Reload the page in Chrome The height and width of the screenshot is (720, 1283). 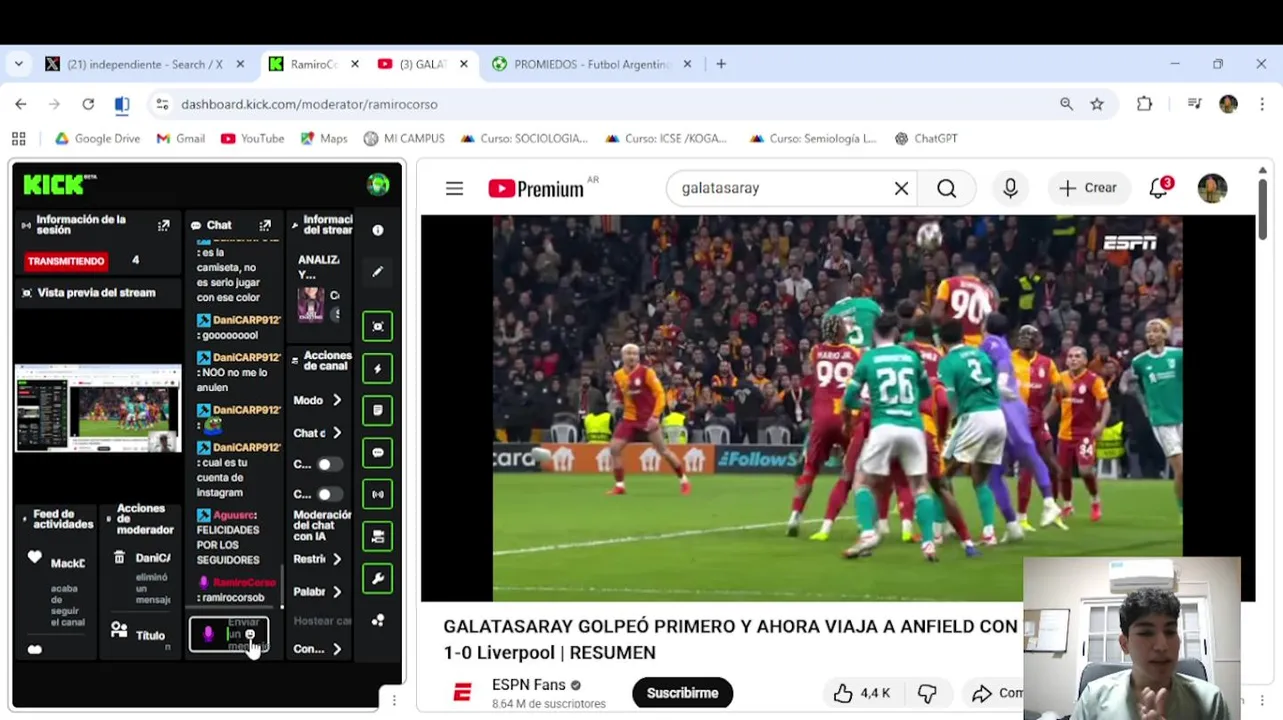click(x=88, y=104)
